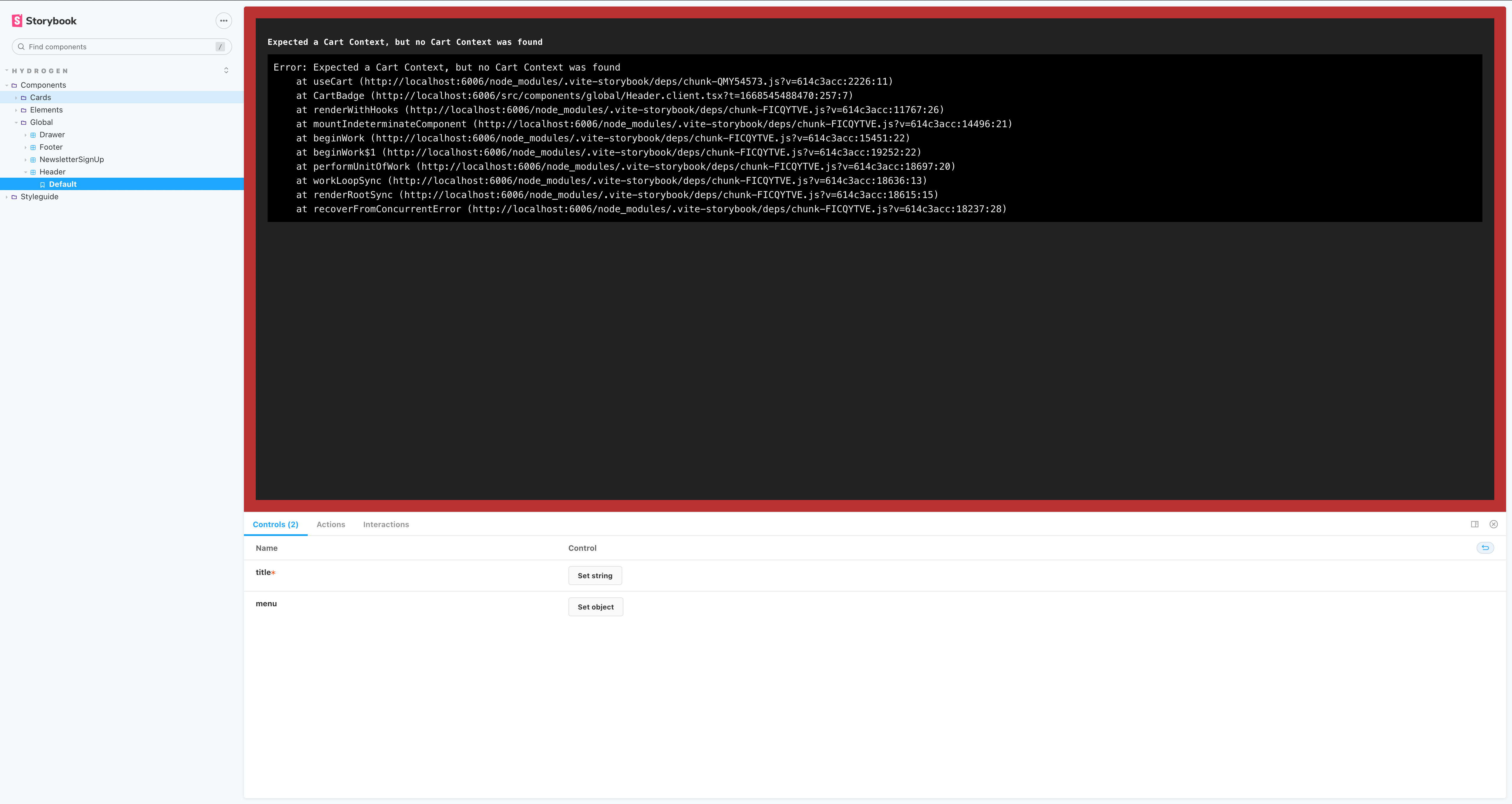This screenshot has height=804, width=1512.
Task: Switch to the Actions tab
Action: [330, 524]
